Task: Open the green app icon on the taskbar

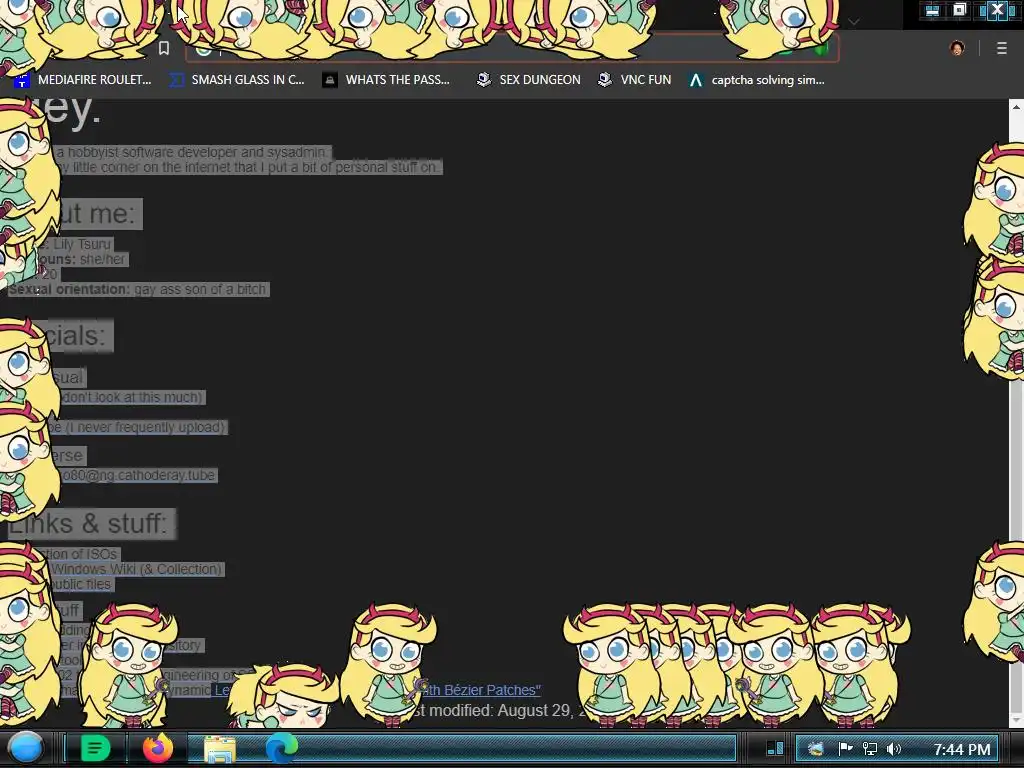Action: [95, 748]
